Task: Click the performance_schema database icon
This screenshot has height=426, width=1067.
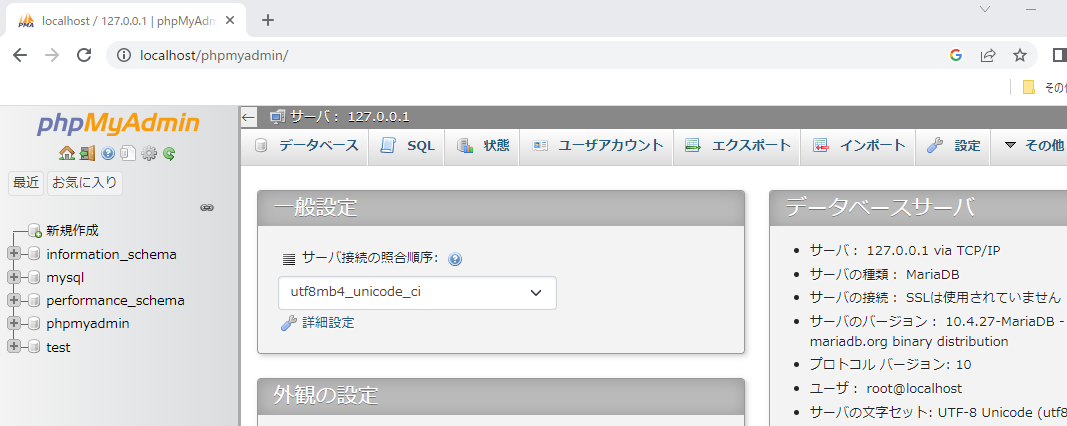Action: click(x=34, y=300)
